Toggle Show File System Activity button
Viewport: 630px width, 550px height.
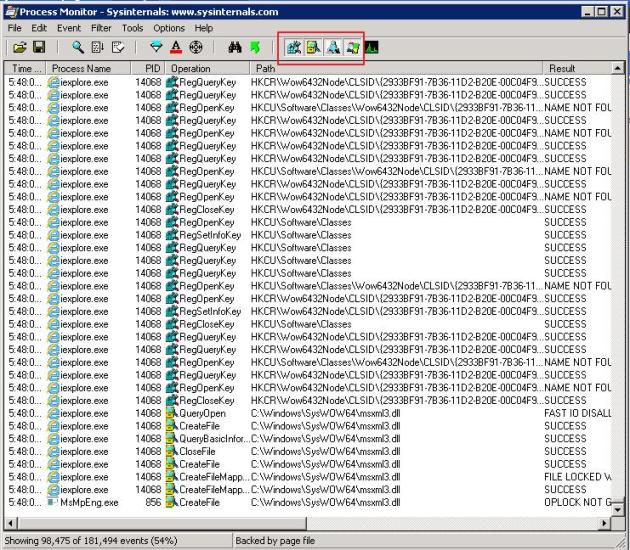[312, 47]
